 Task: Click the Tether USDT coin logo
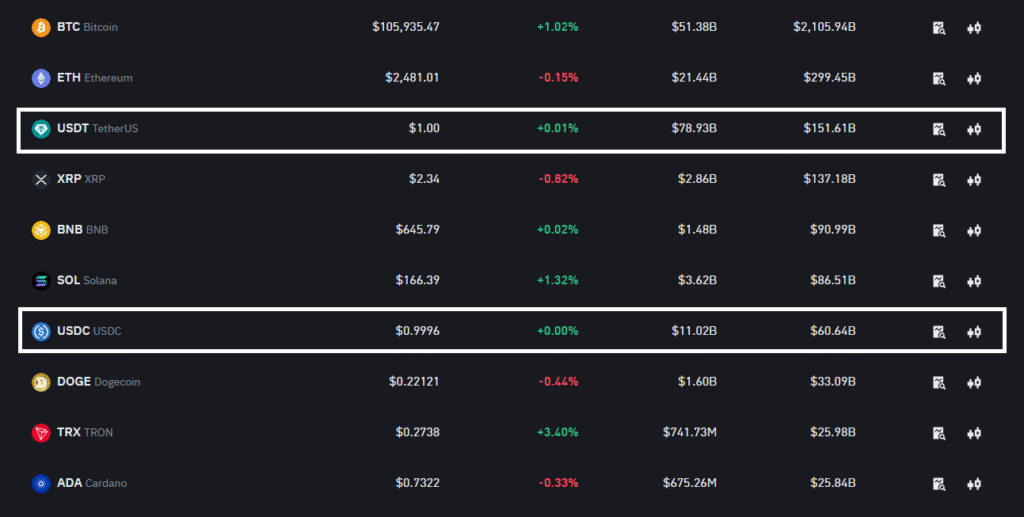click(41, 129)
